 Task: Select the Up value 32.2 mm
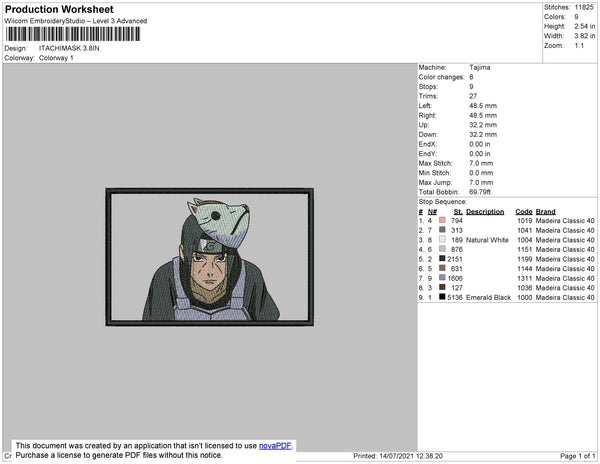[483, 125]
